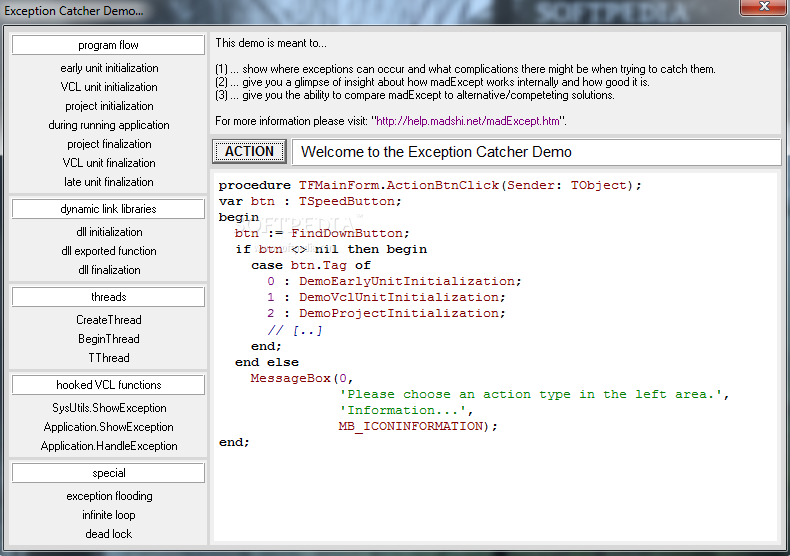The height and width of the screenshot is (556, 790).
Task: Choose 'dll initialization' demo
Action: (x=109, y=232)
